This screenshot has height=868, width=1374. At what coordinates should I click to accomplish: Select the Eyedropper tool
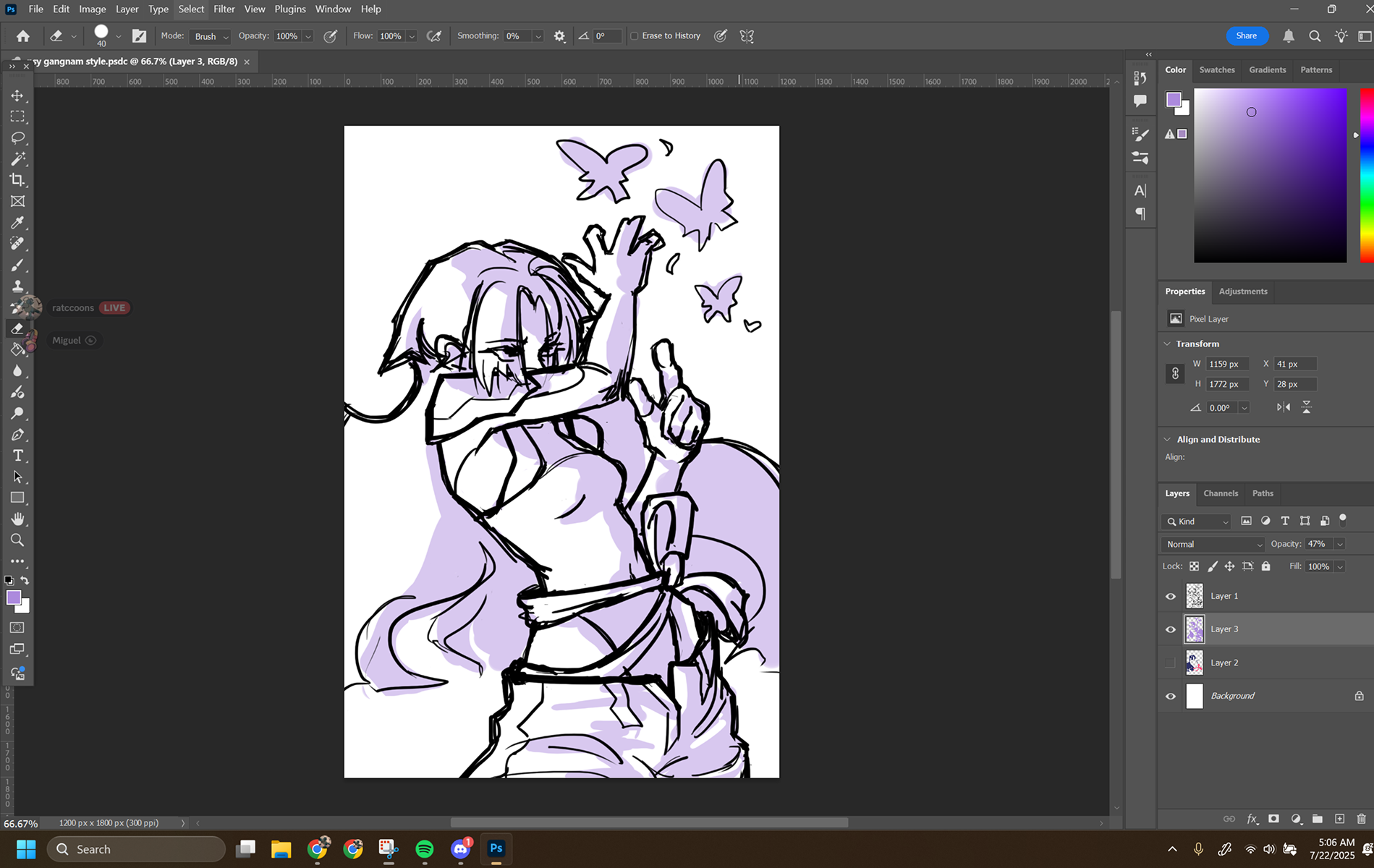(x=17, y=223)
